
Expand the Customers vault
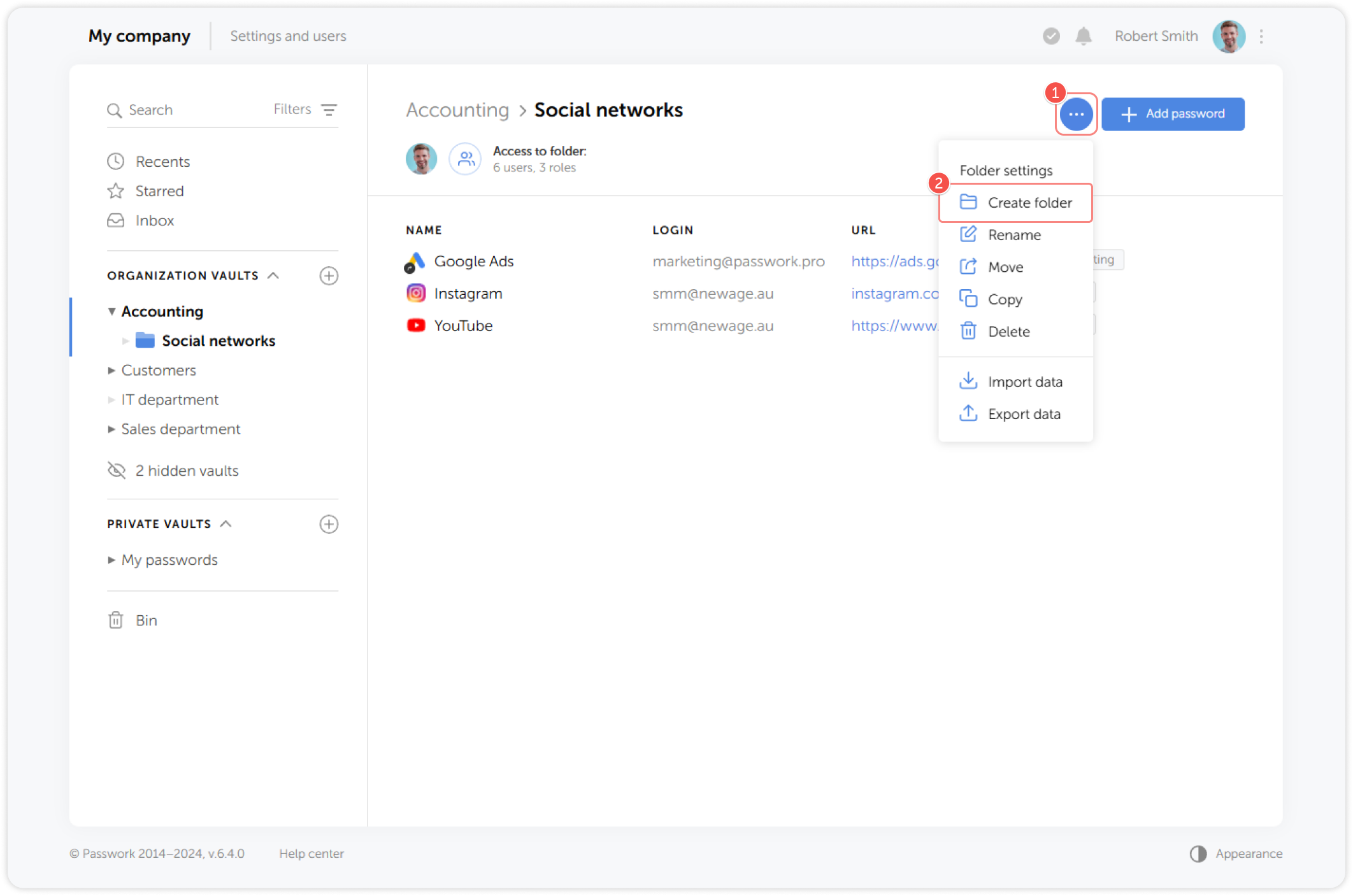tap(111, 370)
